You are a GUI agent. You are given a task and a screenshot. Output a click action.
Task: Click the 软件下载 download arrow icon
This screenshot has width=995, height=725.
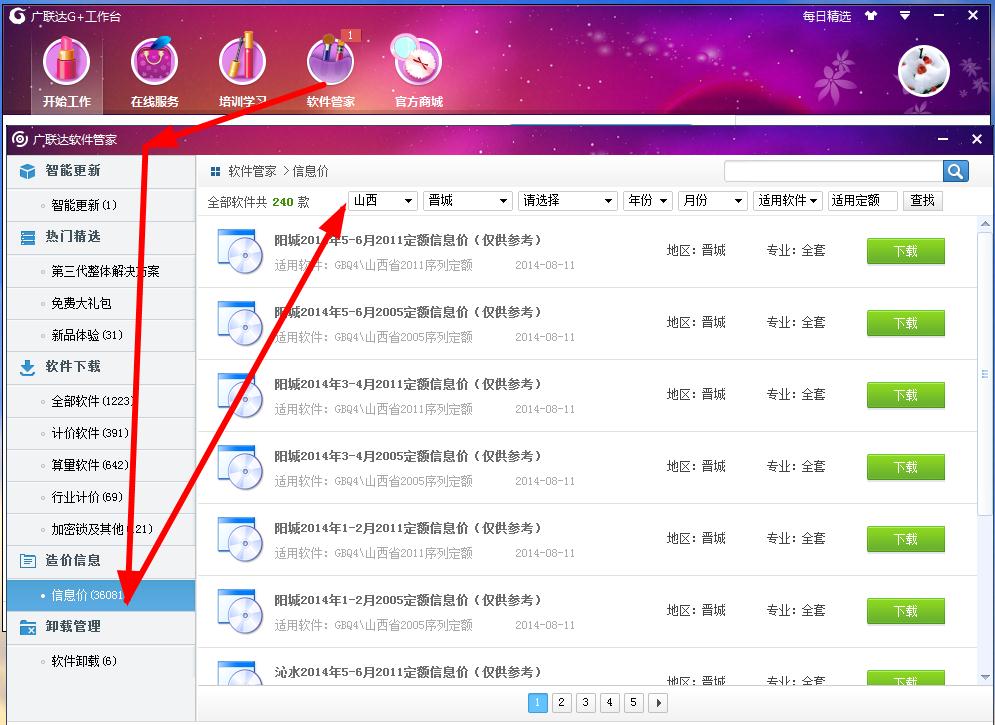(27, 367)
